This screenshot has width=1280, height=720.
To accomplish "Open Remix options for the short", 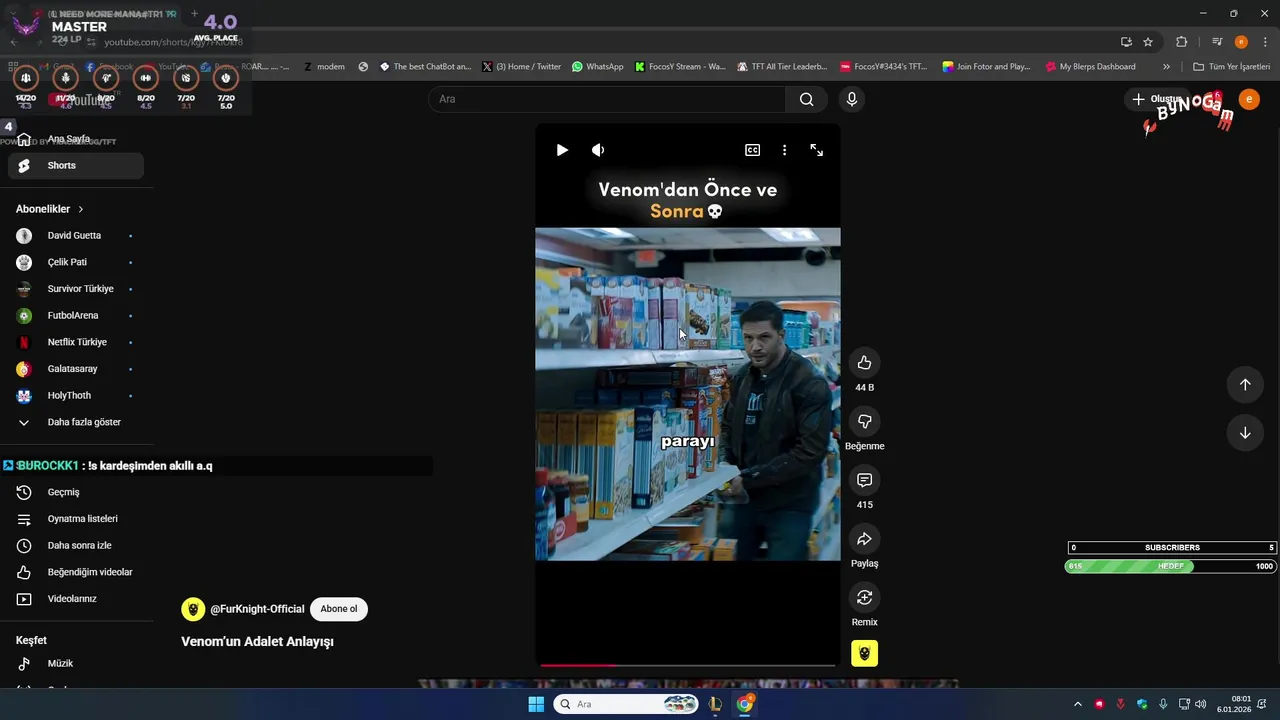I will click(x=865, y=597).
